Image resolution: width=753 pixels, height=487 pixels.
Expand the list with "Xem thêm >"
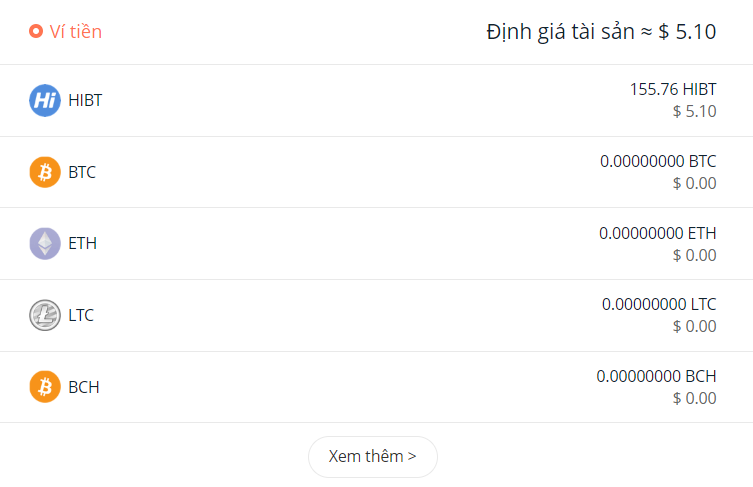coord(372,457)
